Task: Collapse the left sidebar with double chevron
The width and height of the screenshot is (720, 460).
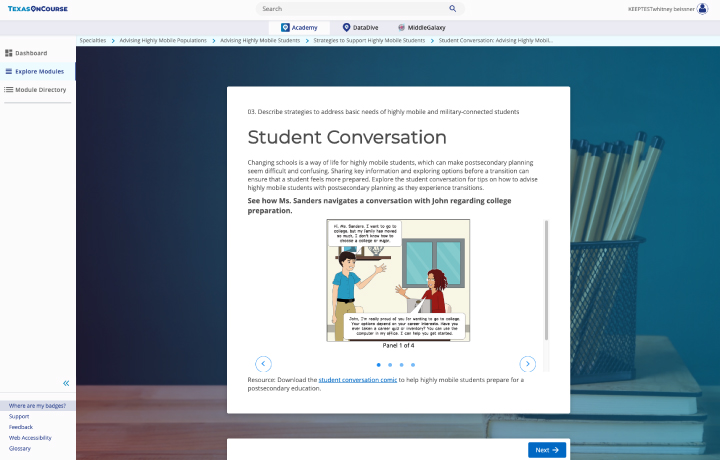Action: [66, 383]
